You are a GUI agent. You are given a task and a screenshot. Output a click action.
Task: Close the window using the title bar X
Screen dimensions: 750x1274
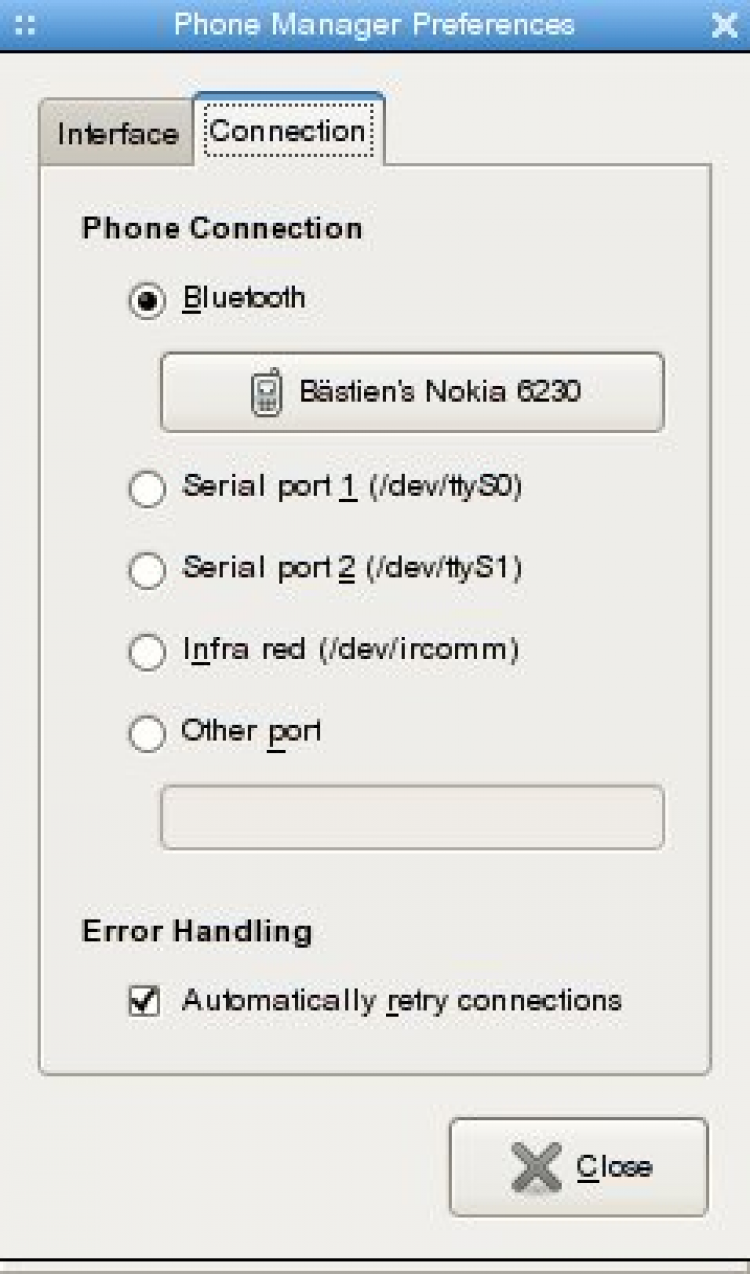click(x=724, y=26)
